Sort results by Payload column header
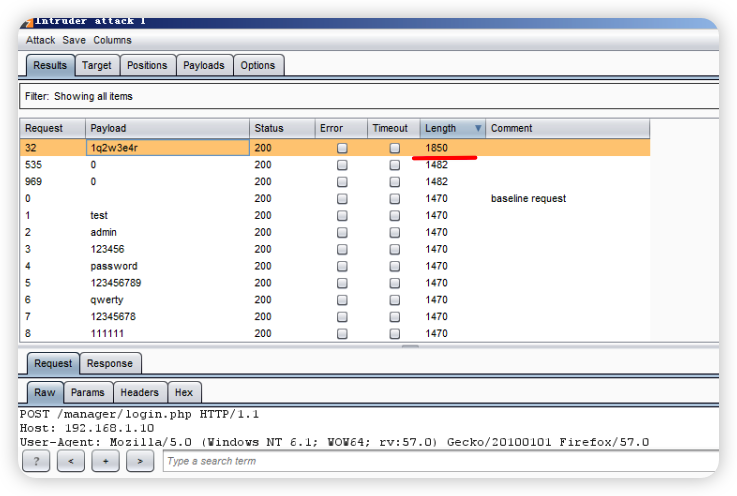 pyautogui.click(x=167, y=128)
